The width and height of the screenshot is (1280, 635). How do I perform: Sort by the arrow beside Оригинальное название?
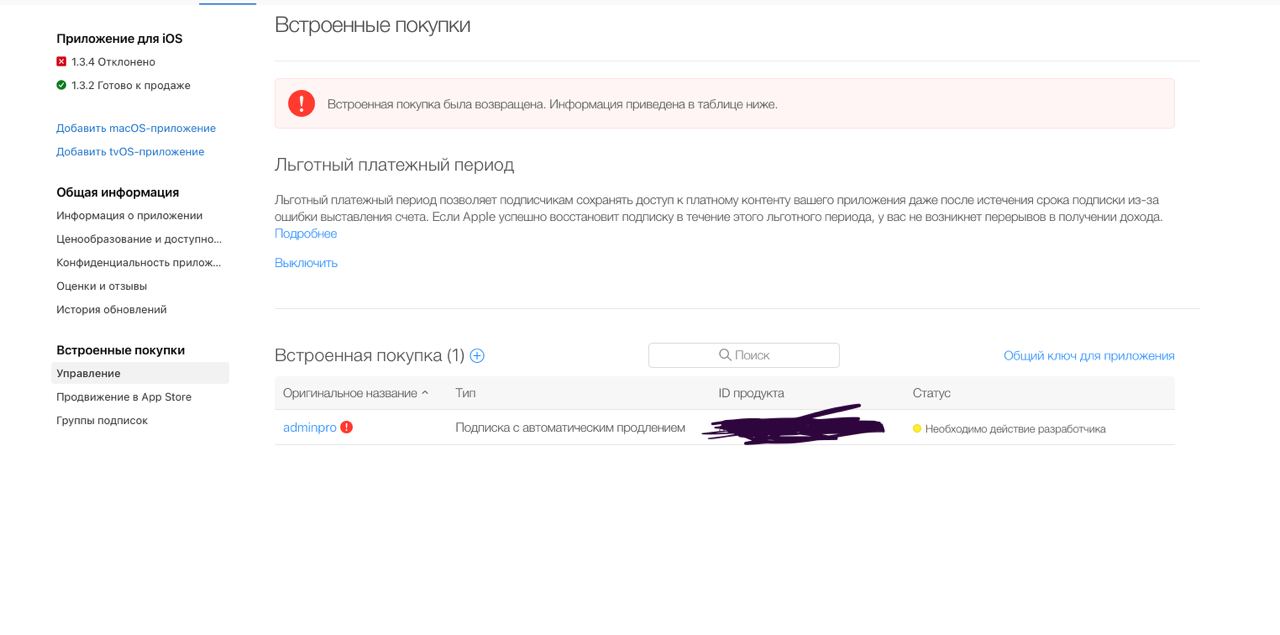point(425,393)
